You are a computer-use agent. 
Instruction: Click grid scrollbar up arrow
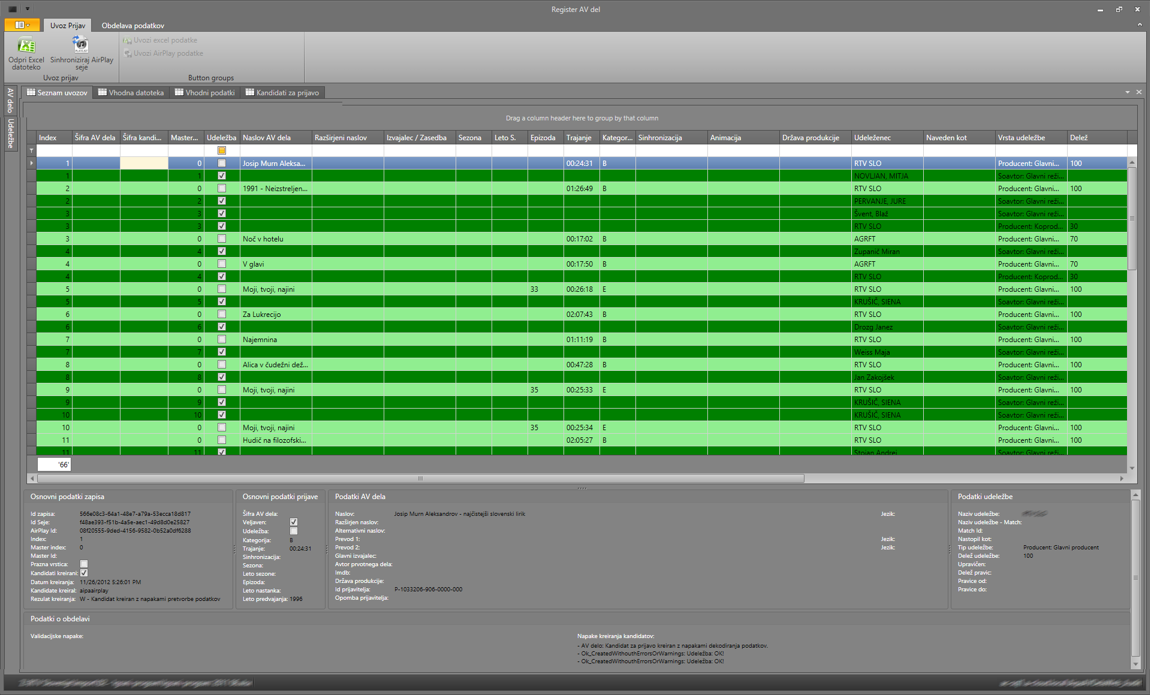pos(1132,163)
